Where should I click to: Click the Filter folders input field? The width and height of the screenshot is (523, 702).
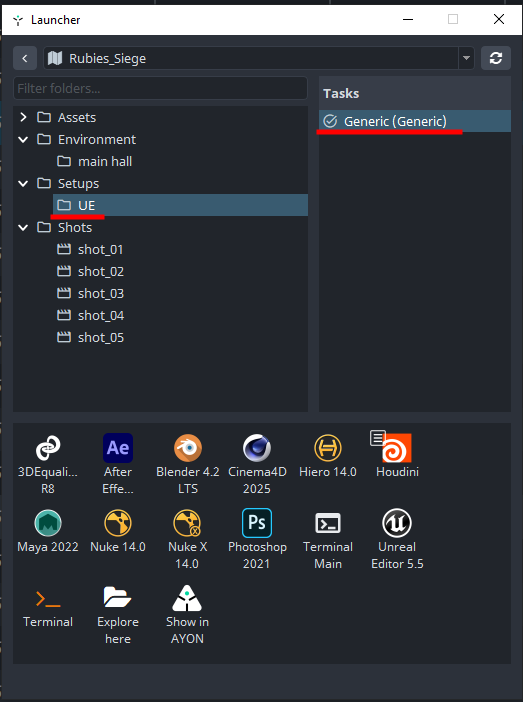pyautogui.click(x=160, y=88)
